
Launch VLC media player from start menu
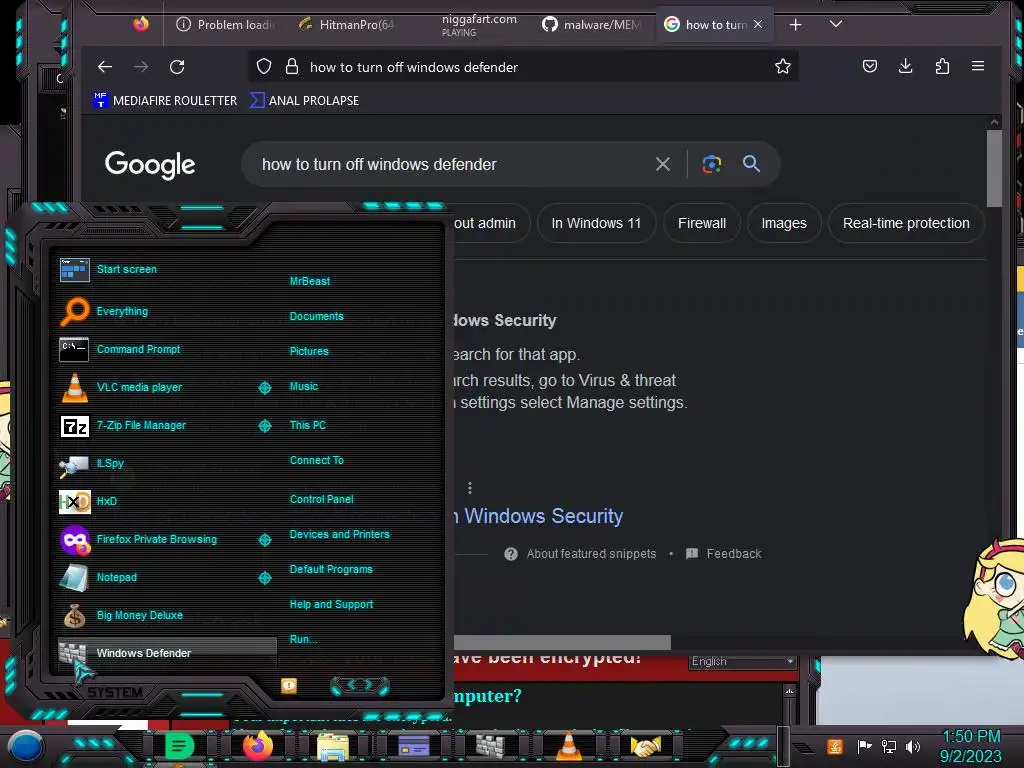click(139, 387)
